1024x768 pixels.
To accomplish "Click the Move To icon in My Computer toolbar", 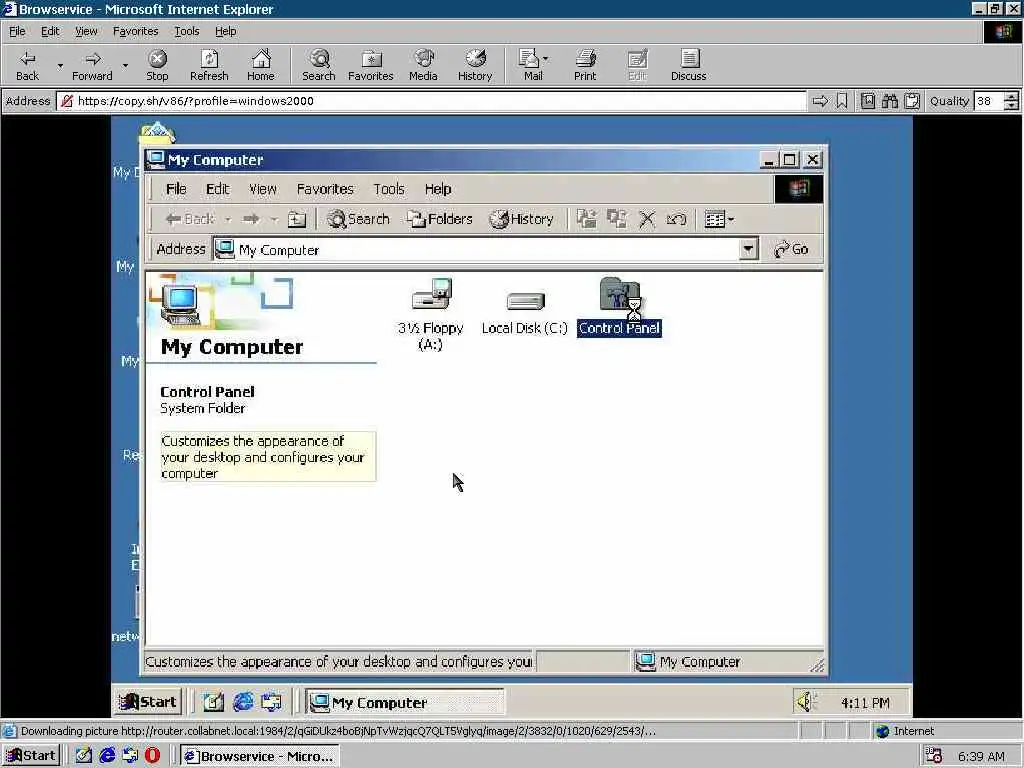I will pyautogui.click(x=586, y=219).
